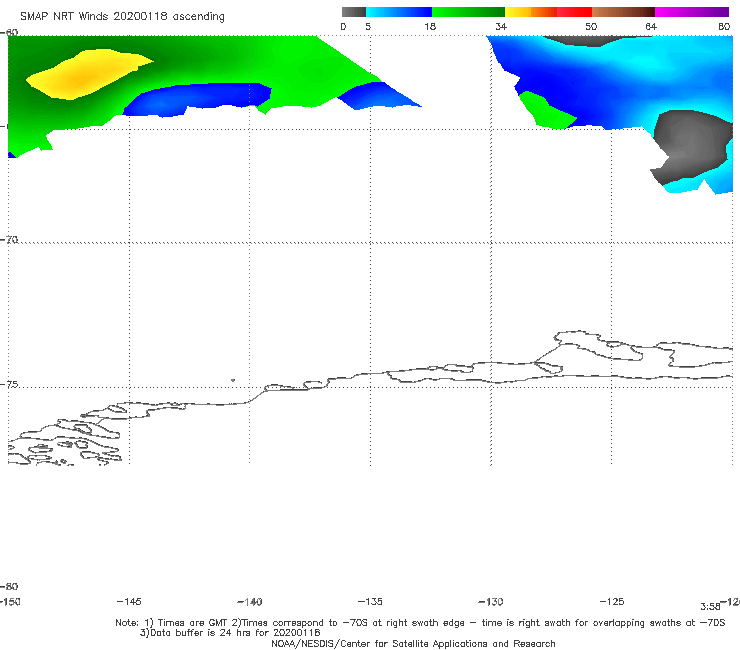Select the gray segment of the color bar
The width and height of the screenshot is (740, 650).
click(x=353, y=12)
